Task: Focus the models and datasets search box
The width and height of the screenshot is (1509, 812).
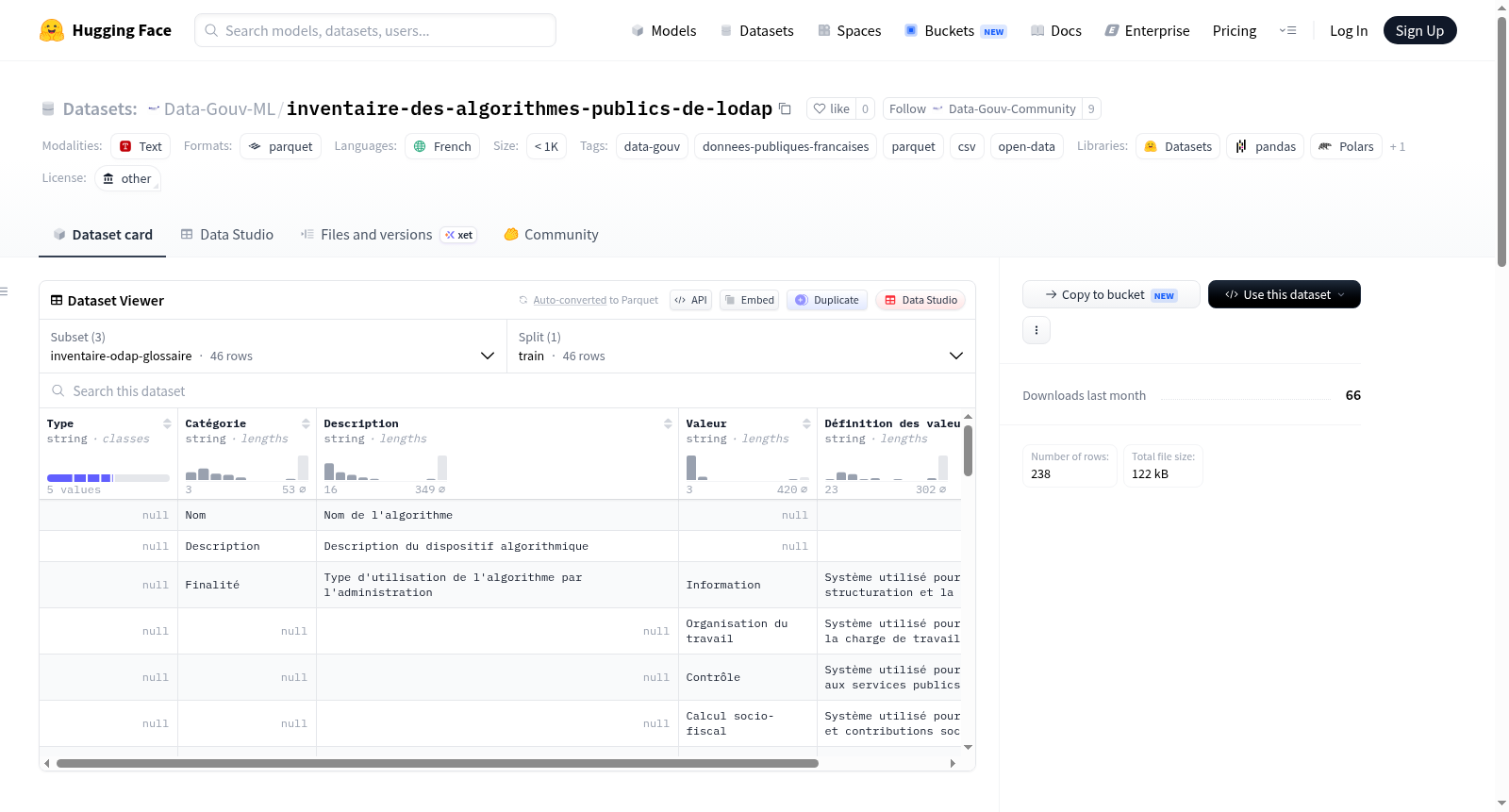Action: click(375, 30)
